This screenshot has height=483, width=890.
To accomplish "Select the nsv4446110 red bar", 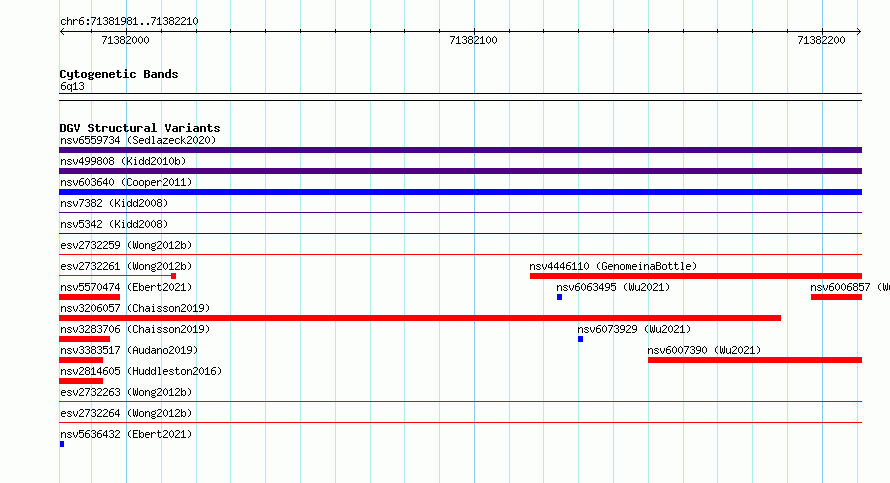I will pos(696,276).
